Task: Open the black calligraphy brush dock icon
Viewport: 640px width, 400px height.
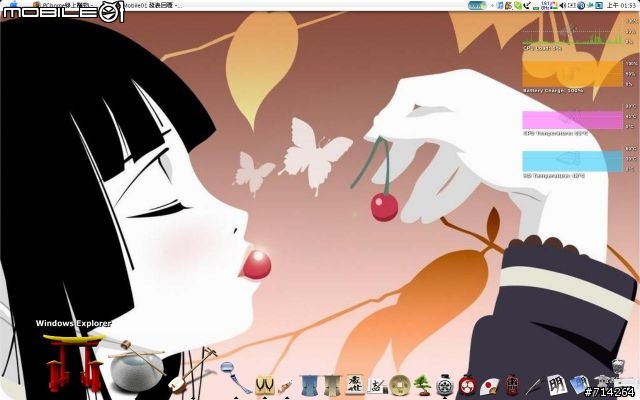Action: coord(534,386)
